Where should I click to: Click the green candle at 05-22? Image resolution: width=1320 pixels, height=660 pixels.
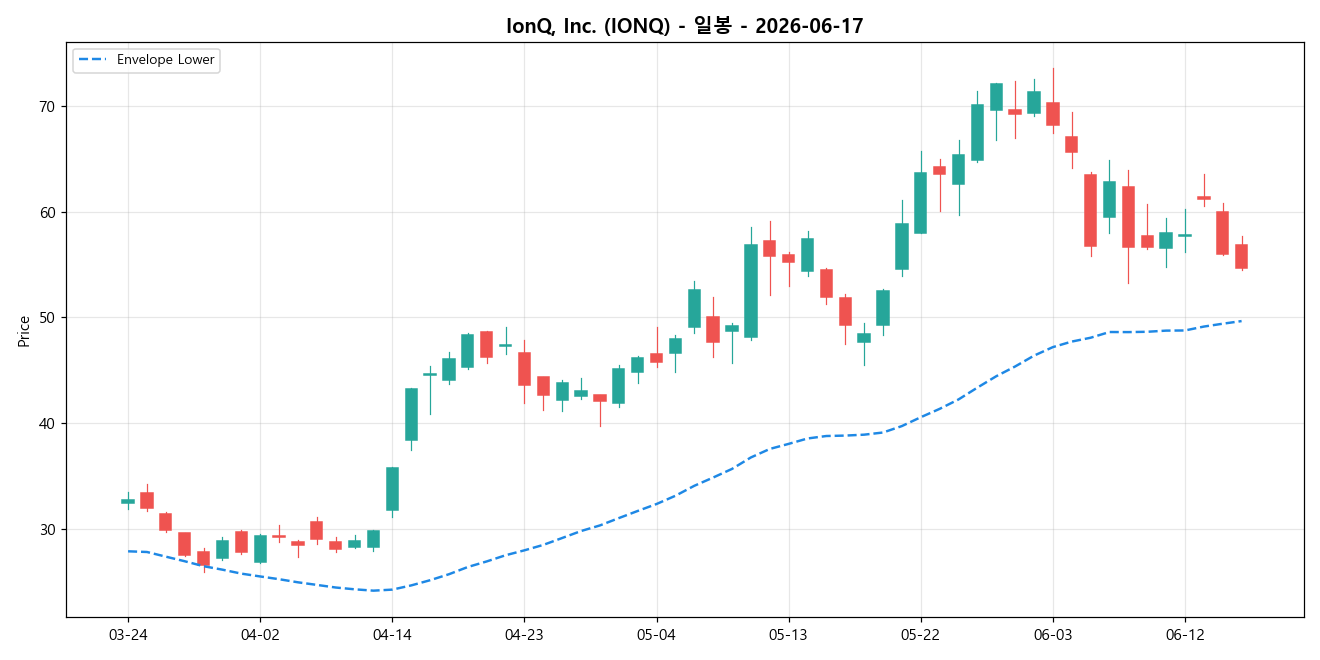[x=920, y=203]
